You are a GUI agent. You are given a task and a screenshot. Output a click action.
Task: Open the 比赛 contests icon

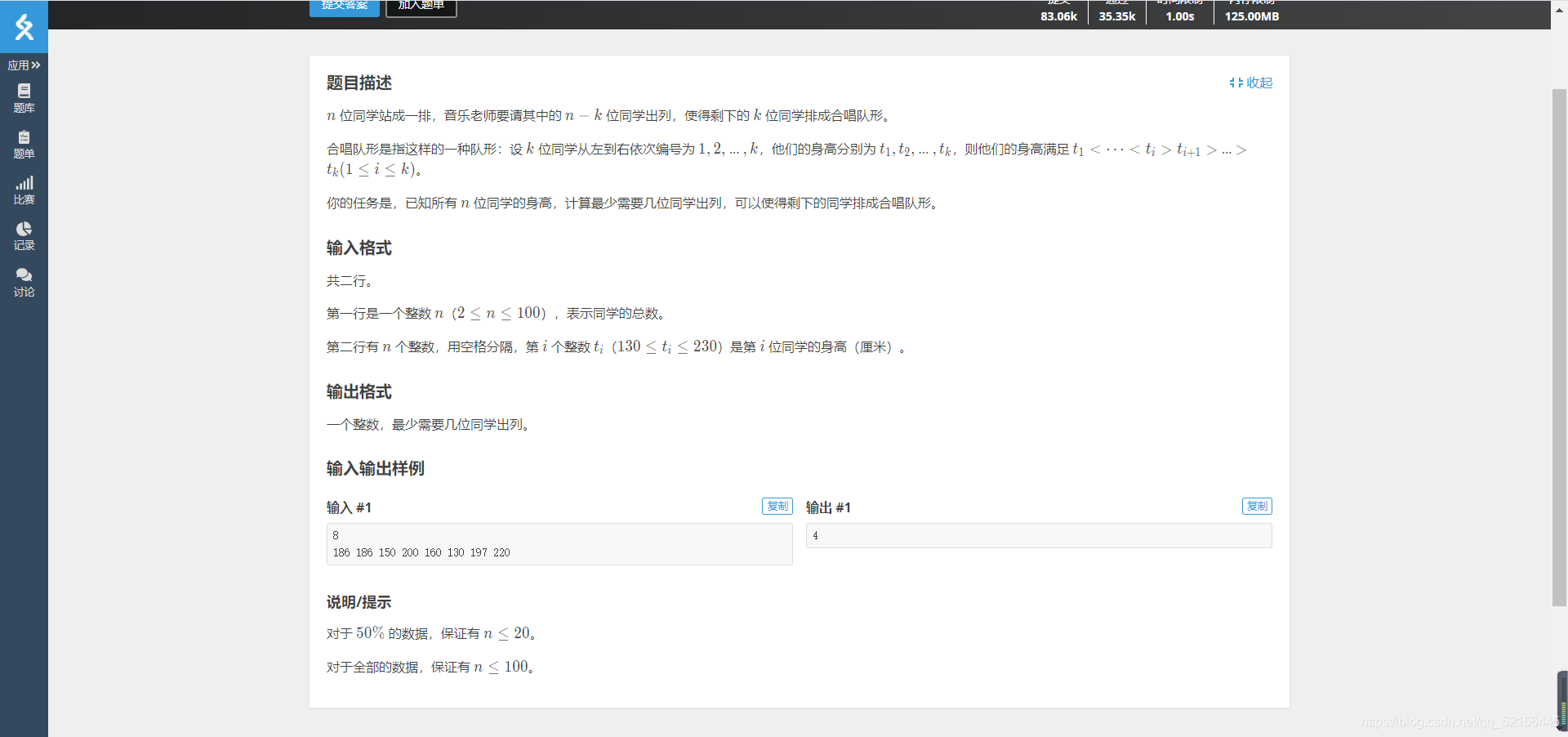point(24,190)
